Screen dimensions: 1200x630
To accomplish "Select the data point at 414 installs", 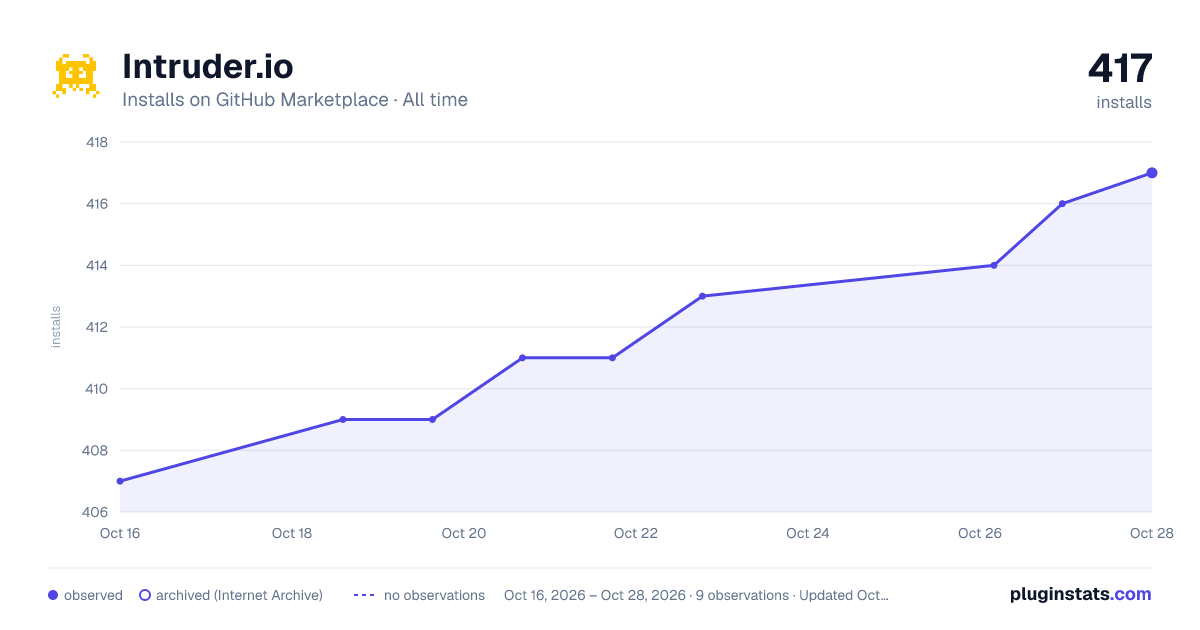I will point(993,265).
